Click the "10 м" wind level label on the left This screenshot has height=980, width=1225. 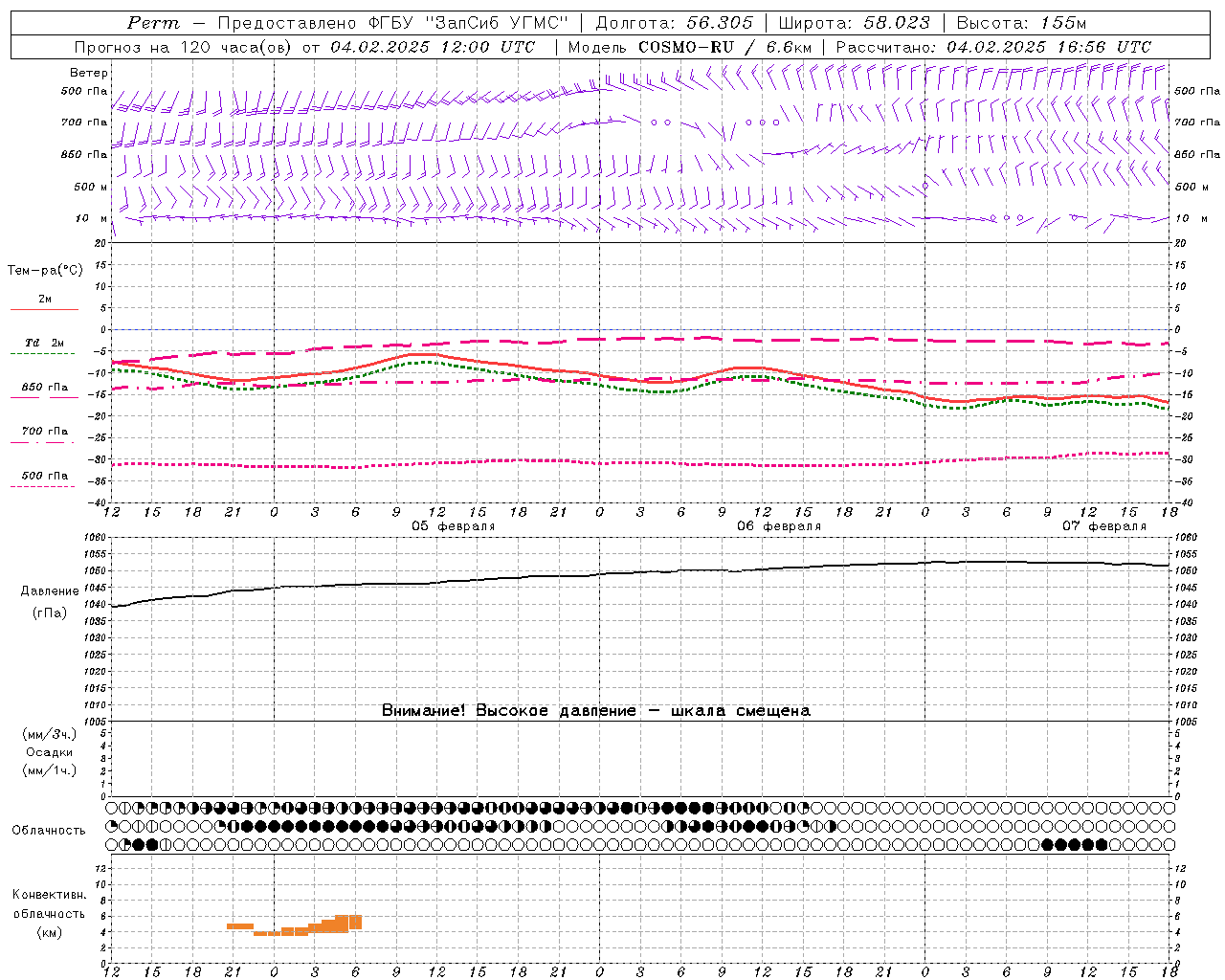92,218
